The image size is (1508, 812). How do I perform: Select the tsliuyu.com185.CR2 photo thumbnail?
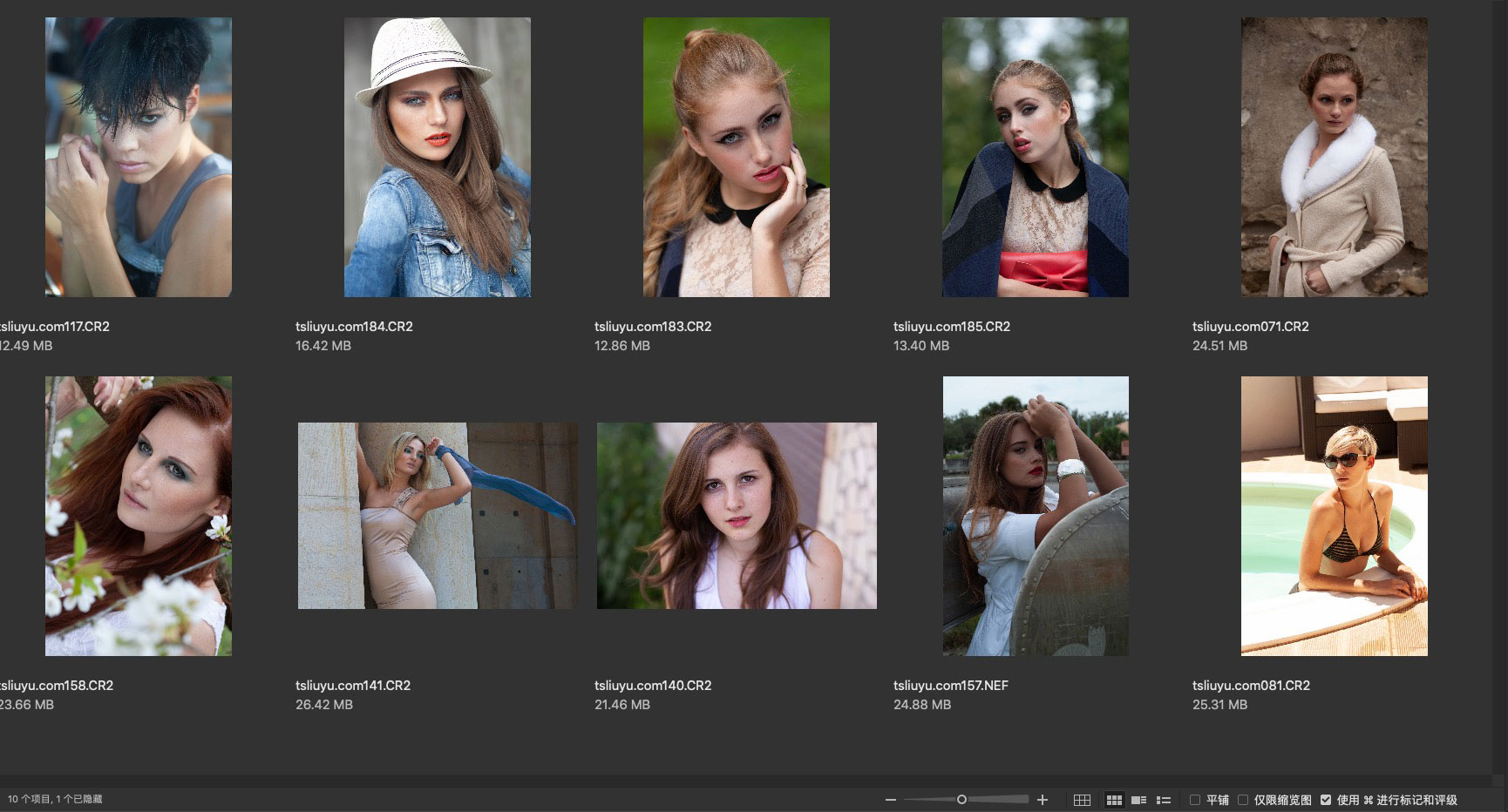(x=1035, y=157)
